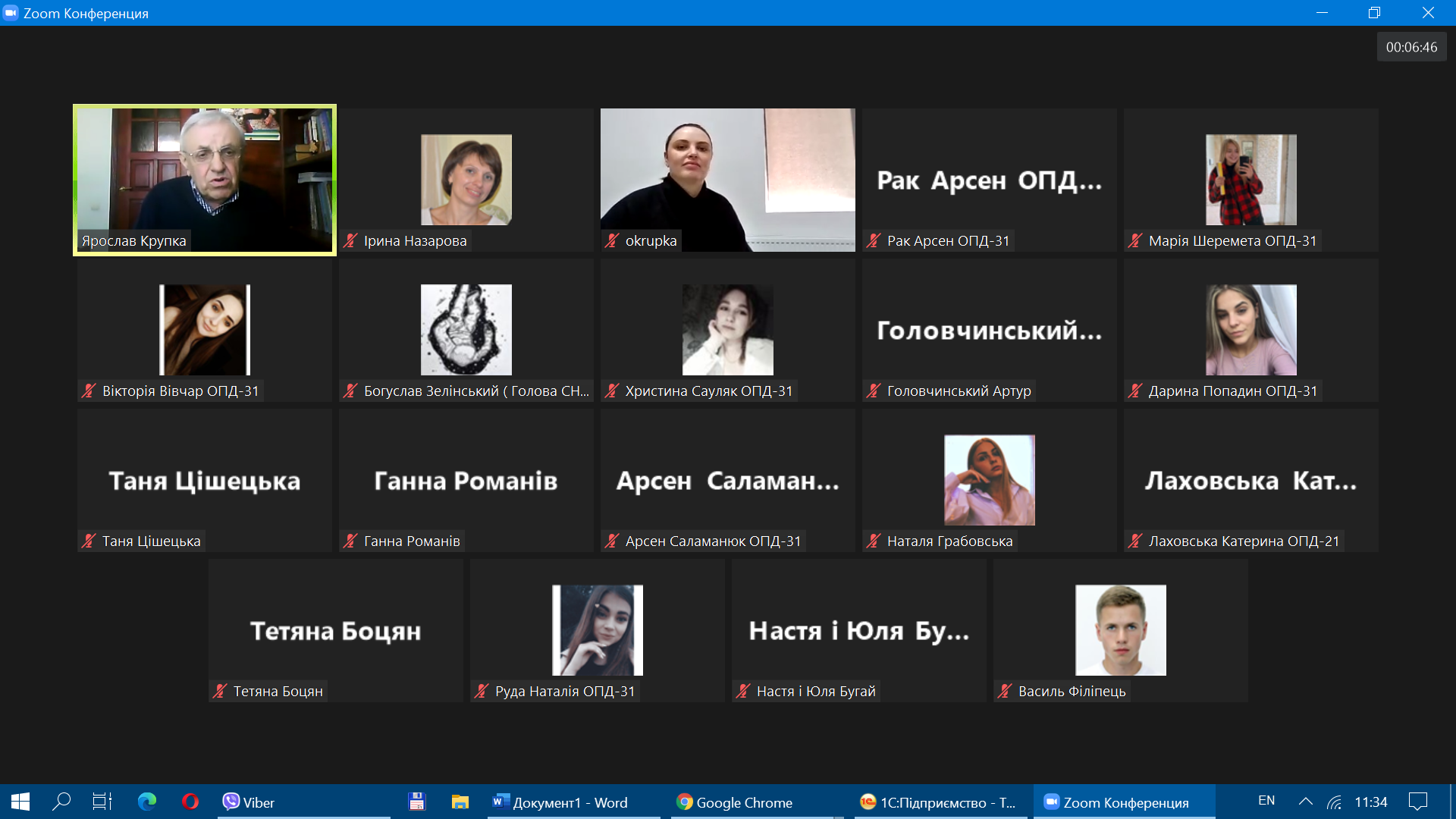Click muted mic icon of Наталя Грабовська

tap(874, 541)
